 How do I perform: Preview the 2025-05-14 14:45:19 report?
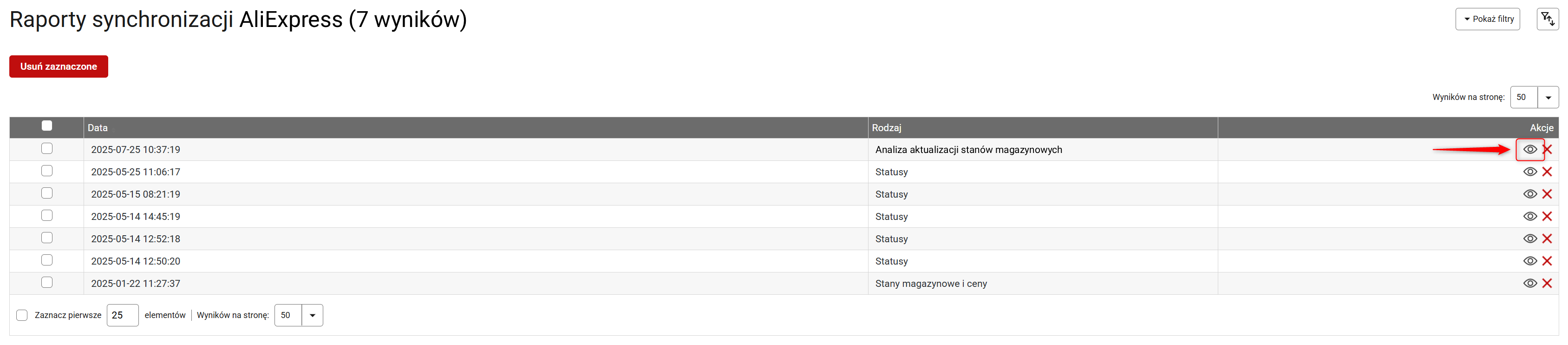coord(1529,216)
